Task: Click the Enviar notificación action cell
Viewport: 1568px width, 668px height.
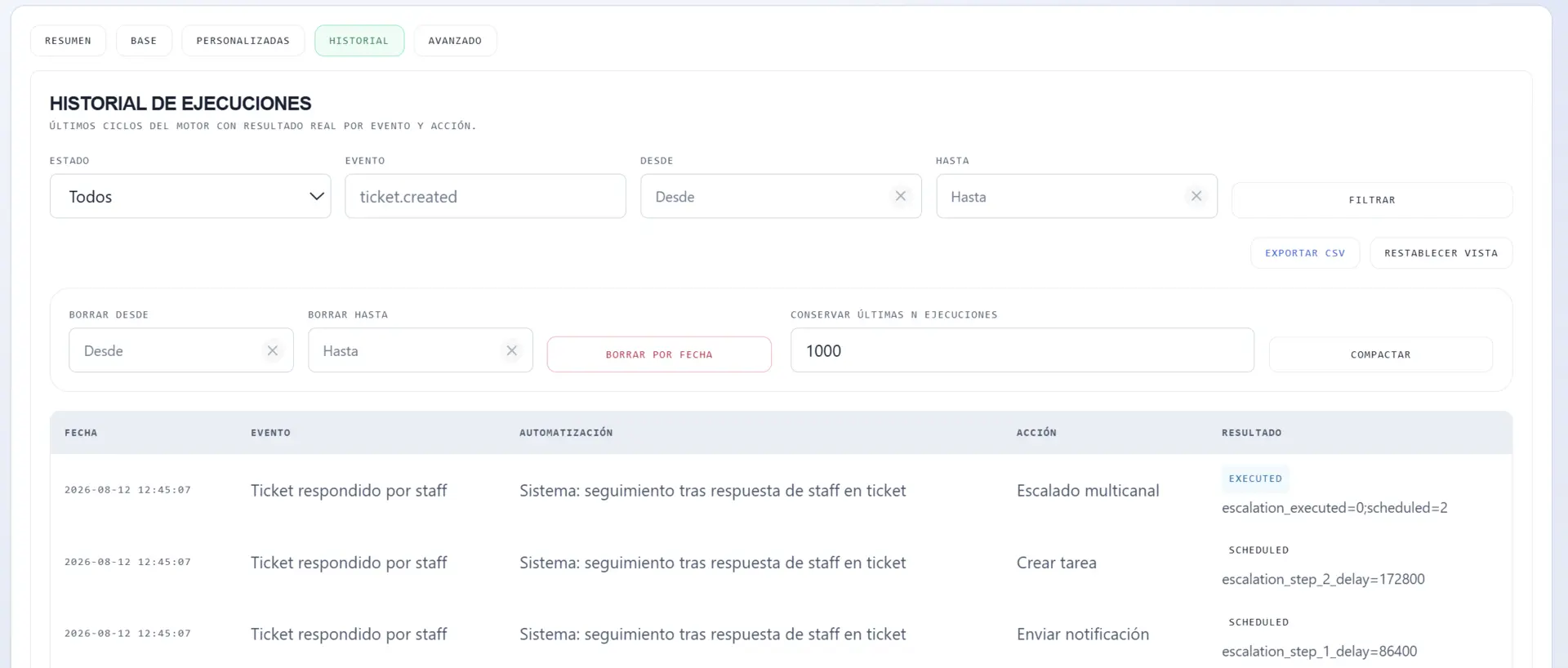Action: point(1082,635)
